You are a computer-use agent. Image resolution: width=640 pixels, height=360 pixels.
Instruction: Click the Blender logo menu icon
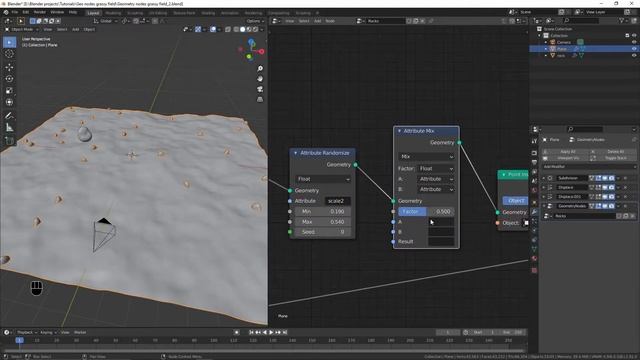tap(6, 12)
